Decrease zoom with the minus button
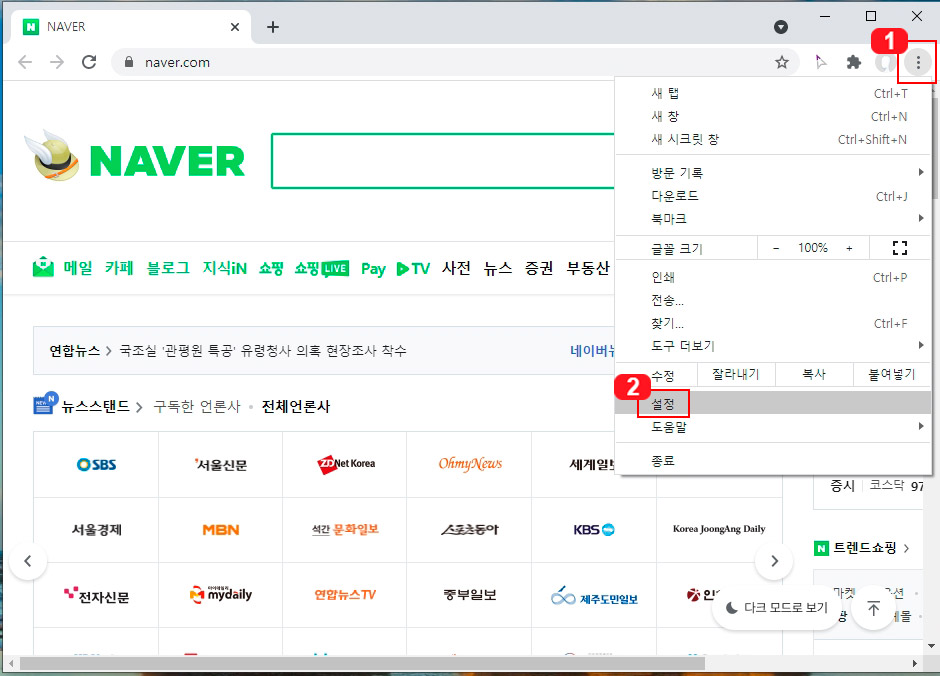940x676 pixels. click(776, 248)
